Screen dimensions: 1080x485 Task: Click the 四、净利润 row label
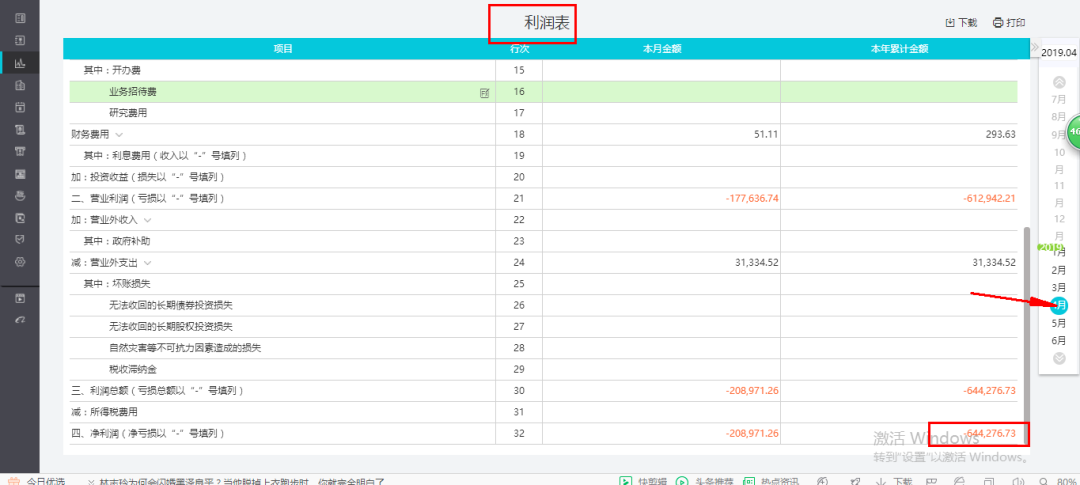point(148,433)
